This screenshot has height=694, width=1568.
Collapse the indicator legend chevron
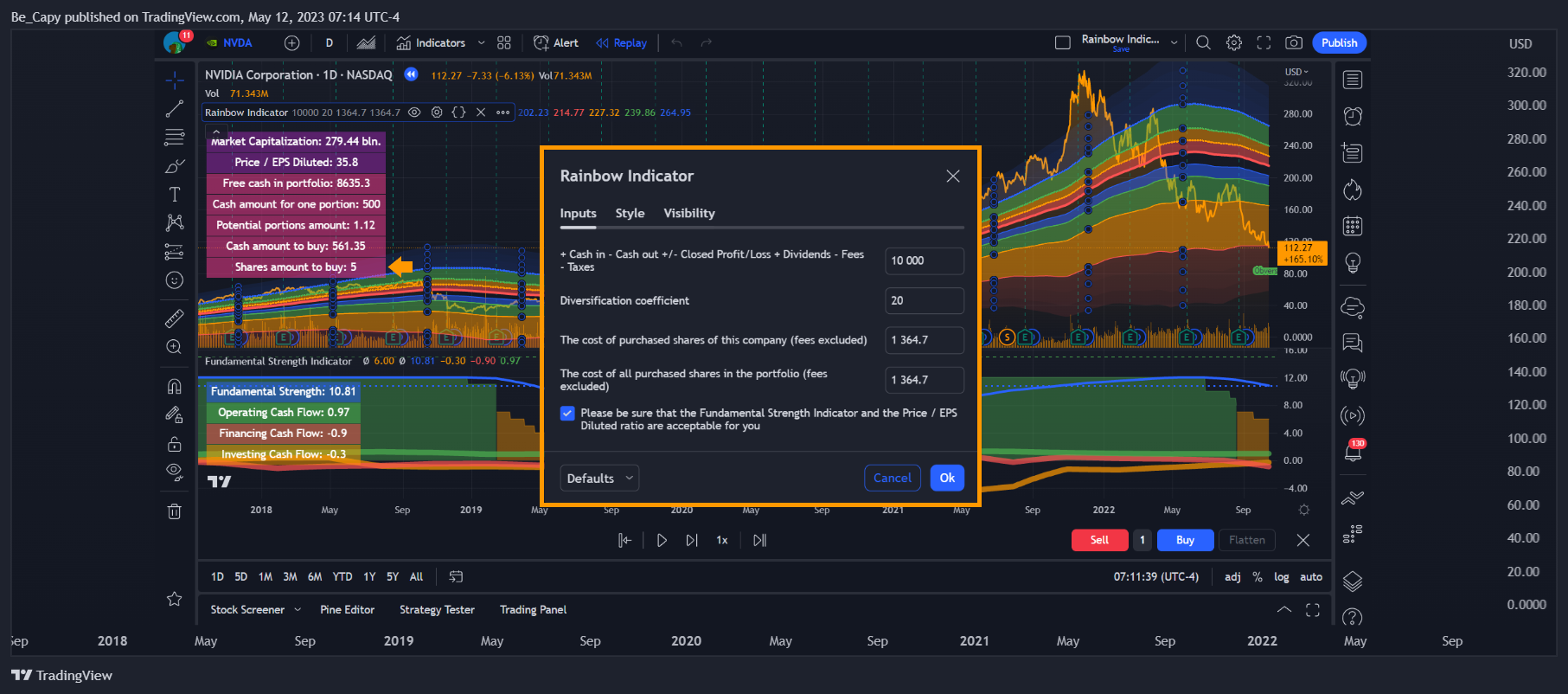[x=215, y=132]
